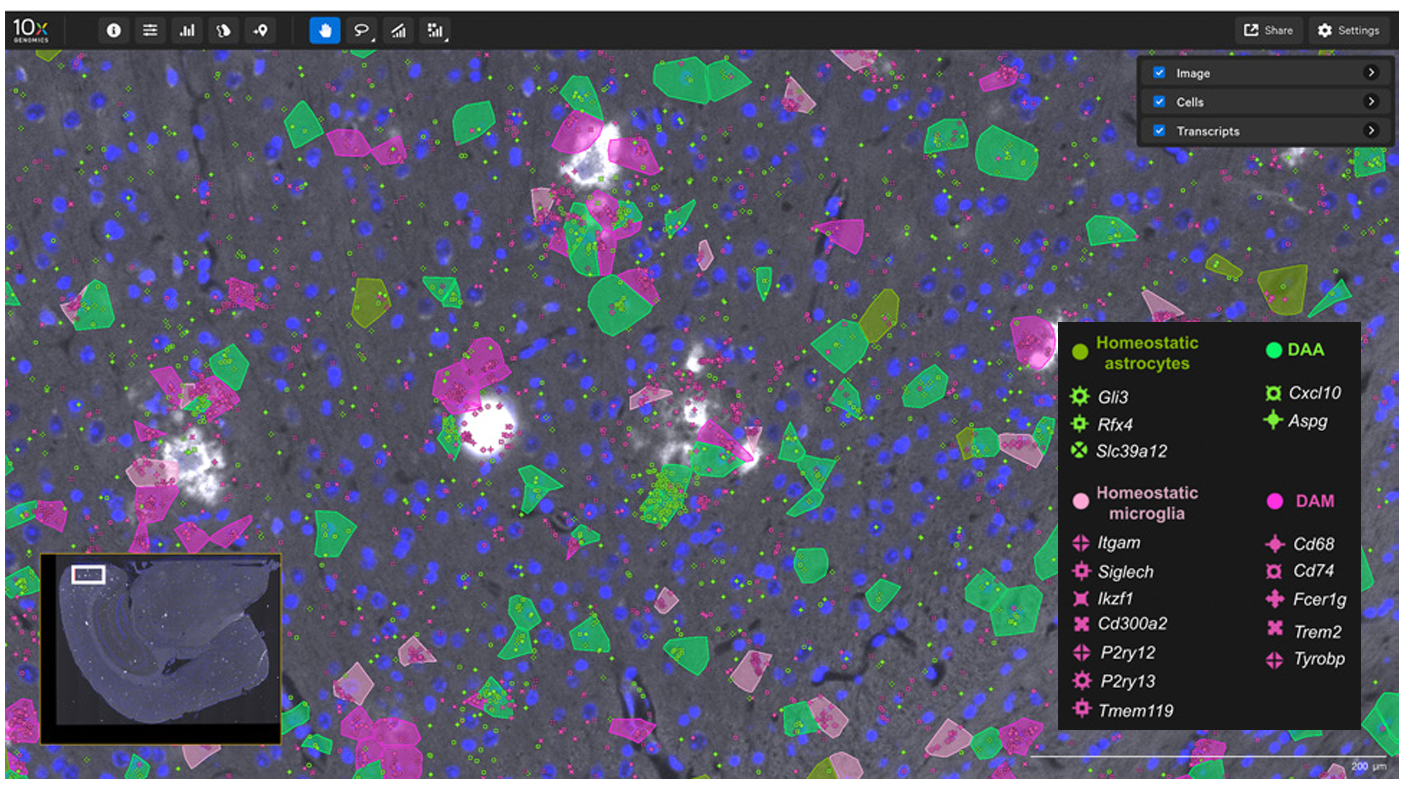Open the bar chart analysis tool

[187, 30]
